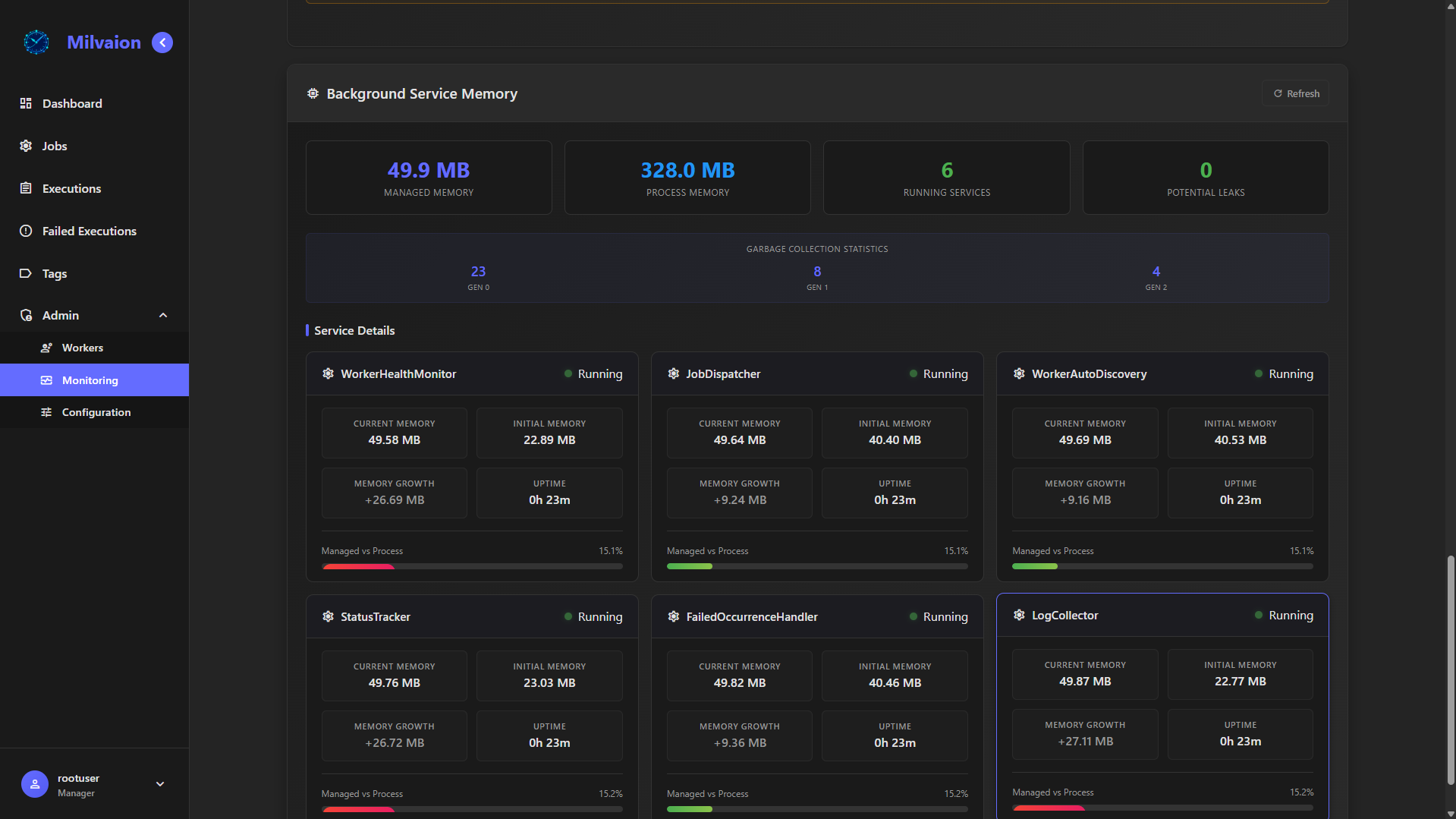Open the rootuser account dropdown
1456x819 pixels.
click(x=160, y=784)
